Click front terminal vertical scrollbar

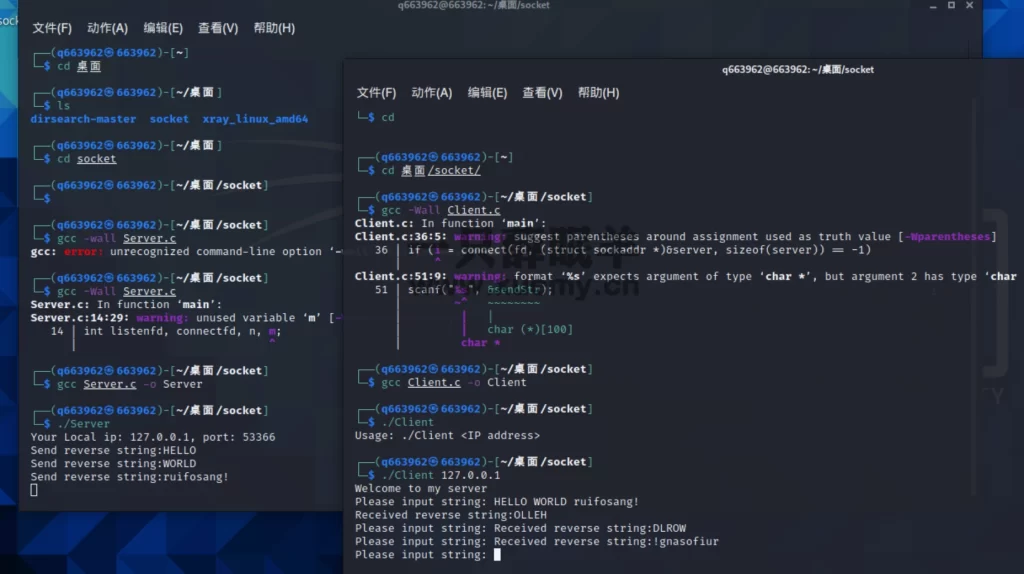pos(973,297)
